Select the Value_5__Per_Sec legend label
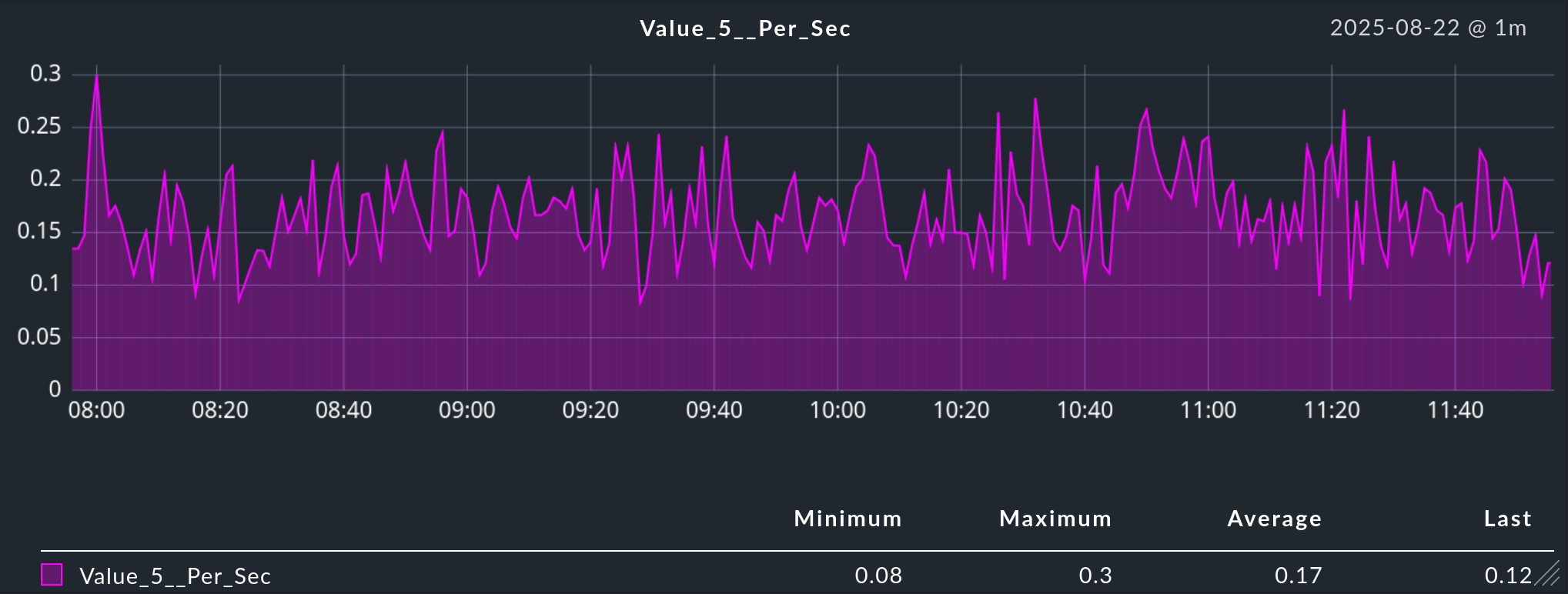The width and height of the screenshot is (1568, 594). (x=175, y=576)
